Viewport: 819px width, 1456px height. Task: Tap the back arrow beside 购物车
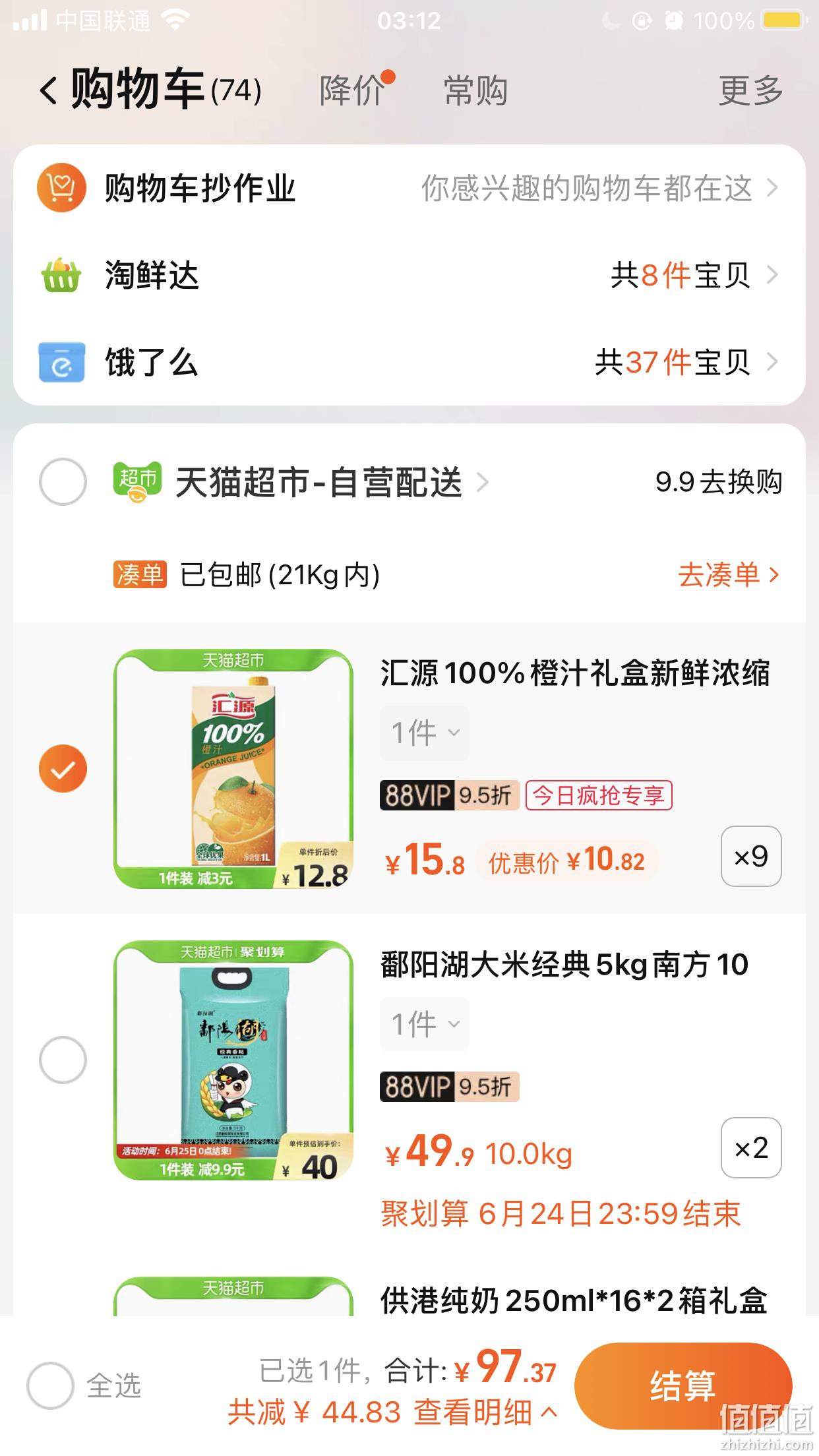(x=48, y=90)
